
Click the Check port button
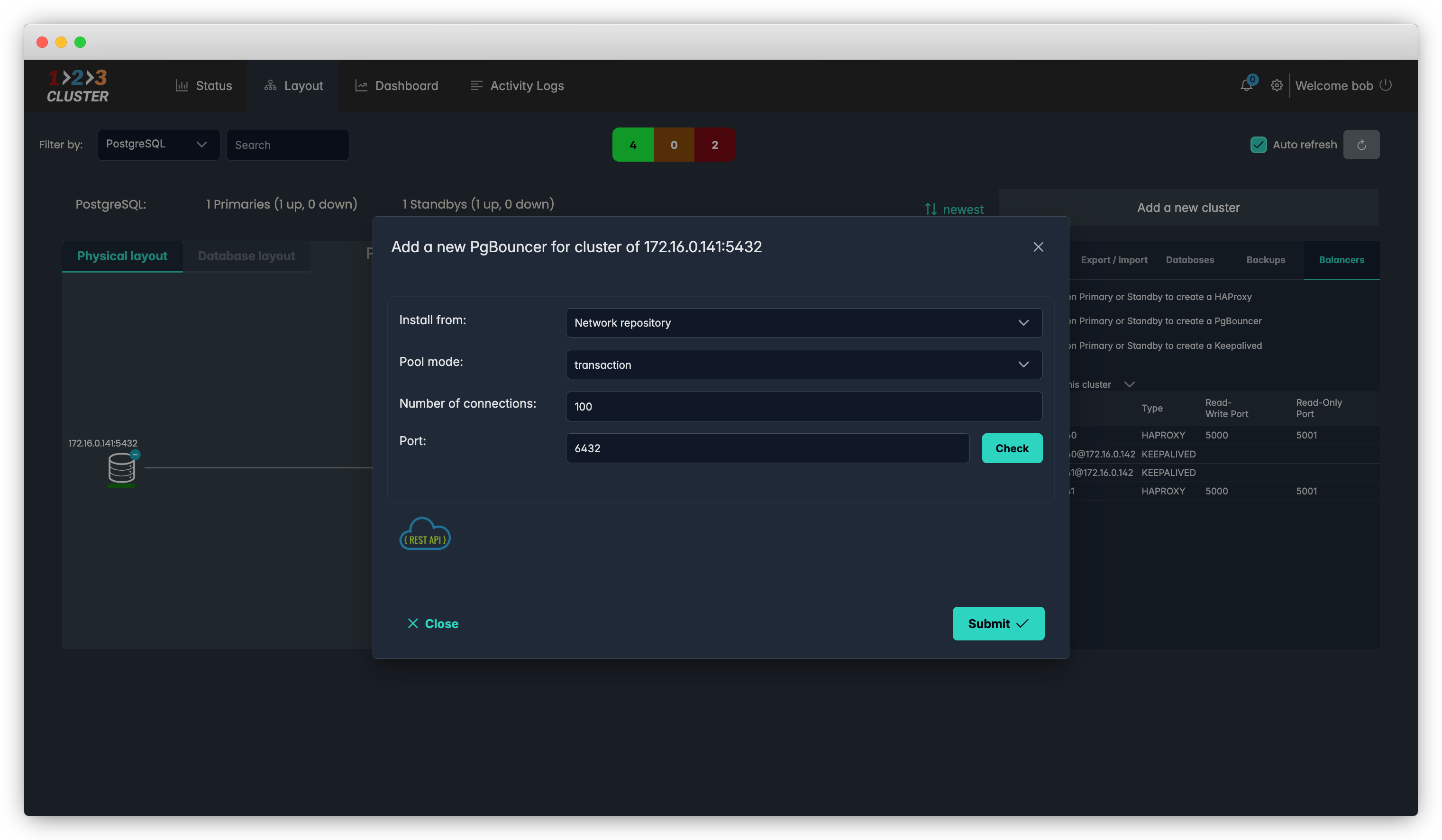1012,448
